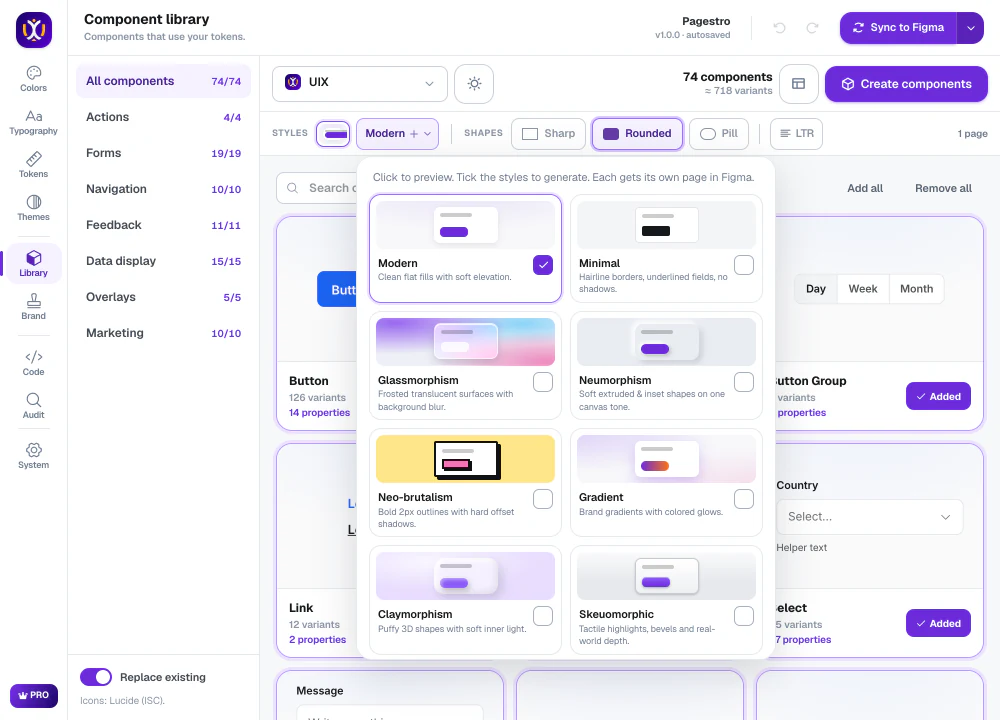This screenshot has height=720, width=1000.
Task: Open the Brand stamp section
Action: click(x=33, y=307)
